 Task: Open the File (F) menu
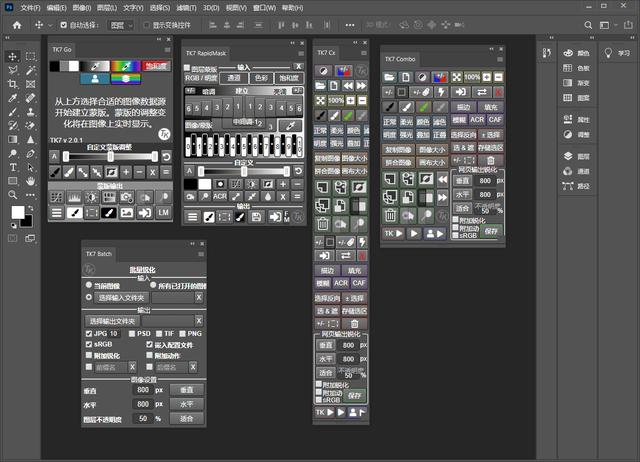click(30, 8)
